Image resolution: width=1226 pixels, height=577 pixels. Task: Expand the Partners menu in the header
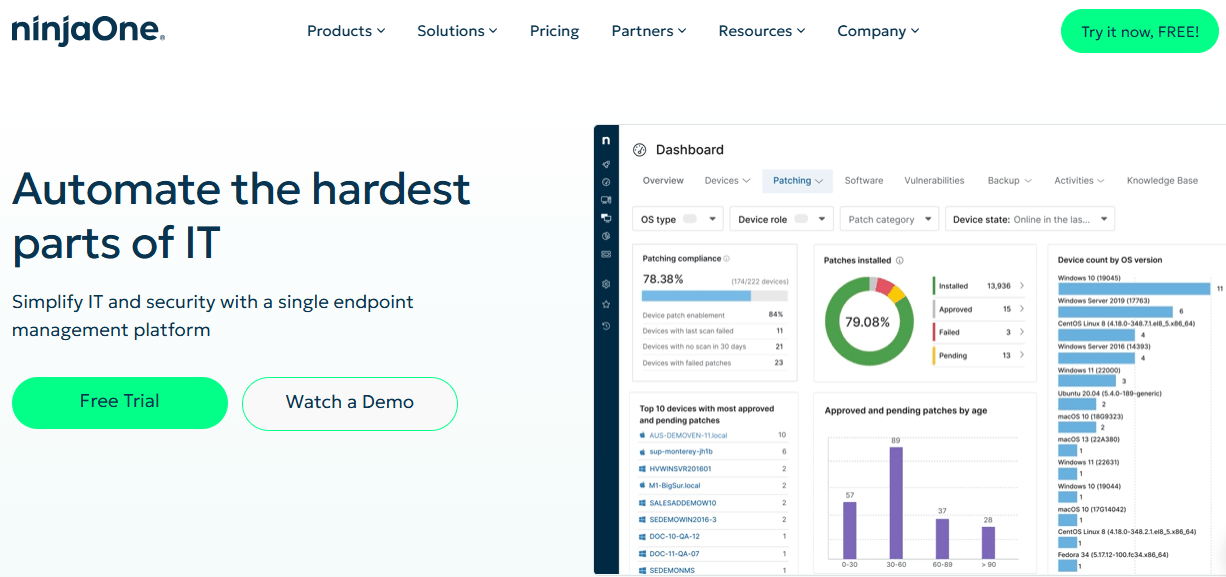(x=649, y=31)
